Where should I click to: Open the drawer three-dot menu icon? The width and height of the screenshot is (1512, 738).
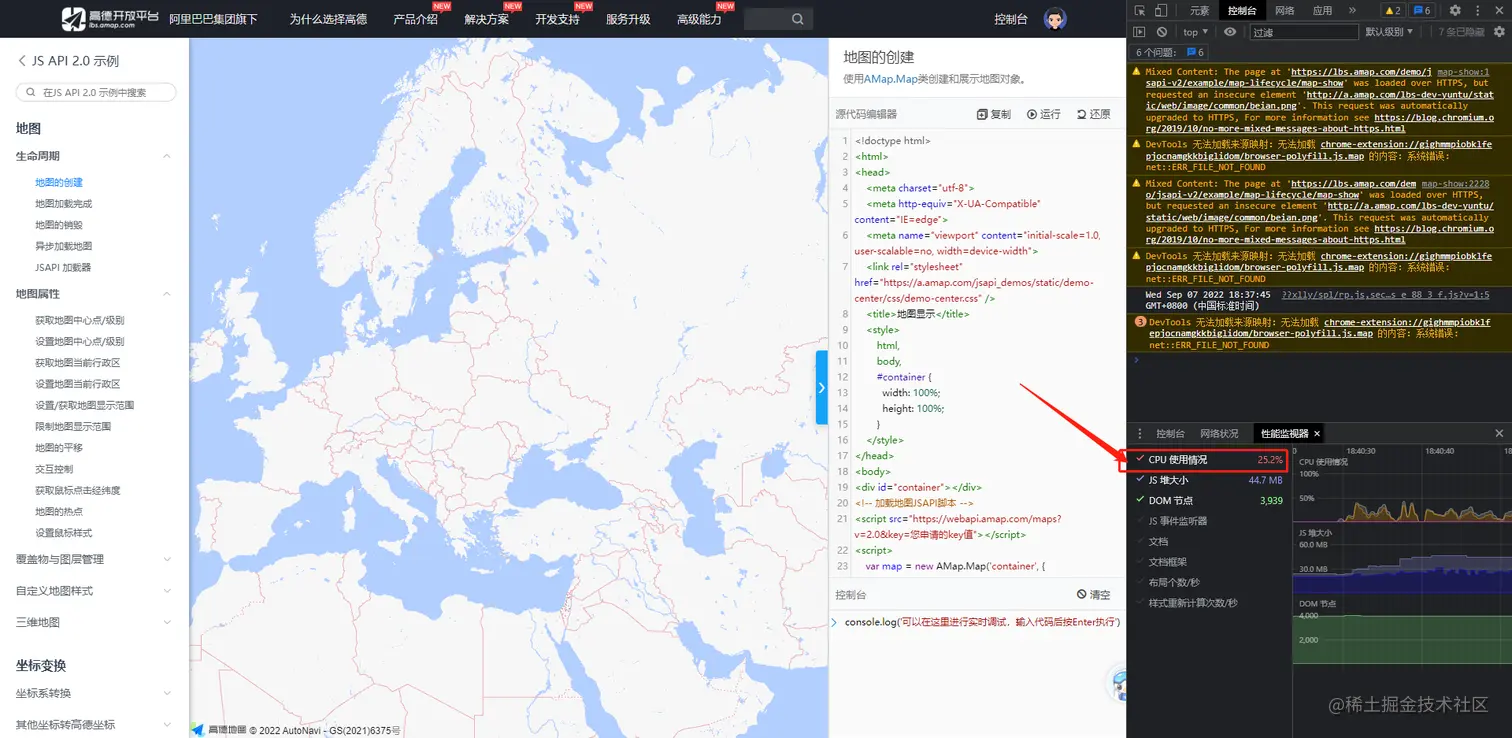click(x=1139, y=433)
